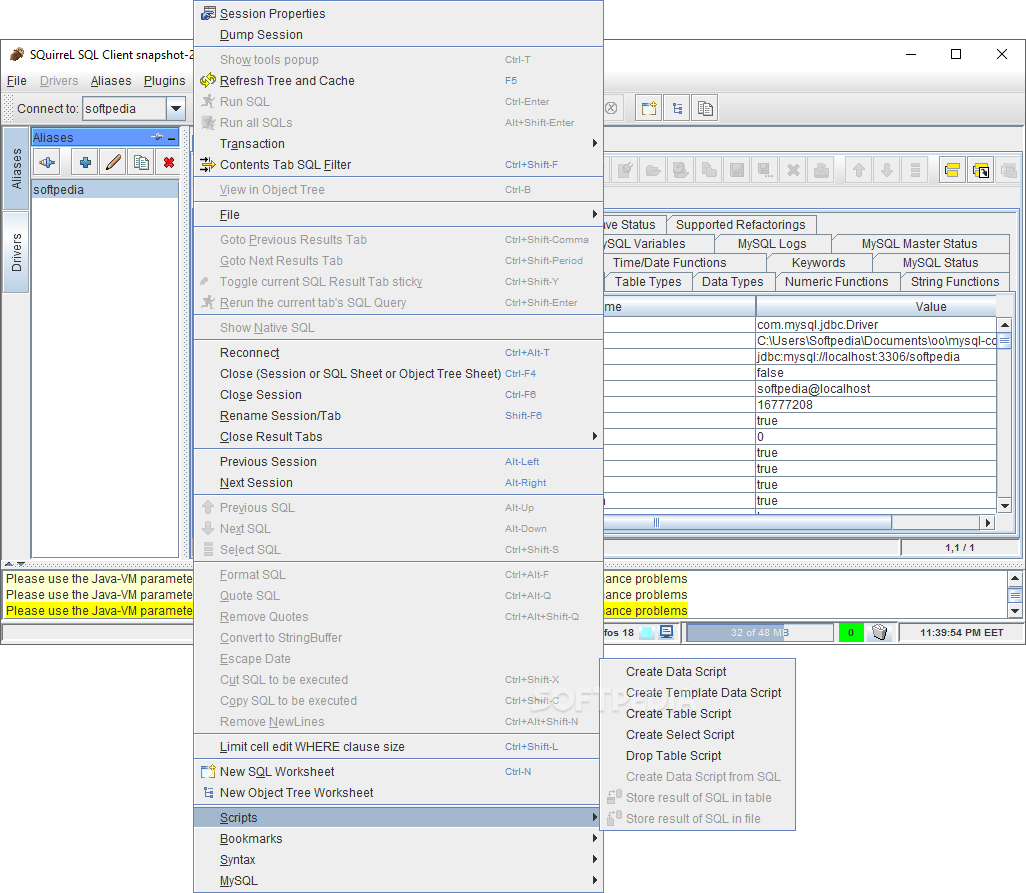Select the softpedia alias in the list

pyautogui.click(x=105, y=190)
